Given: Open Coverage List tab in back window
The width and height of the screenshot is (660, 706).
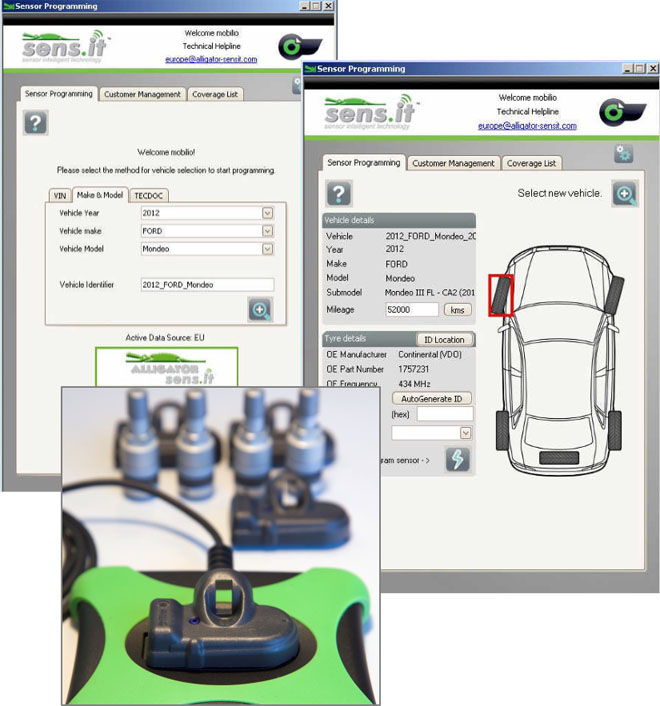Looking at the screenshot, I should click(x=215, y=94).
